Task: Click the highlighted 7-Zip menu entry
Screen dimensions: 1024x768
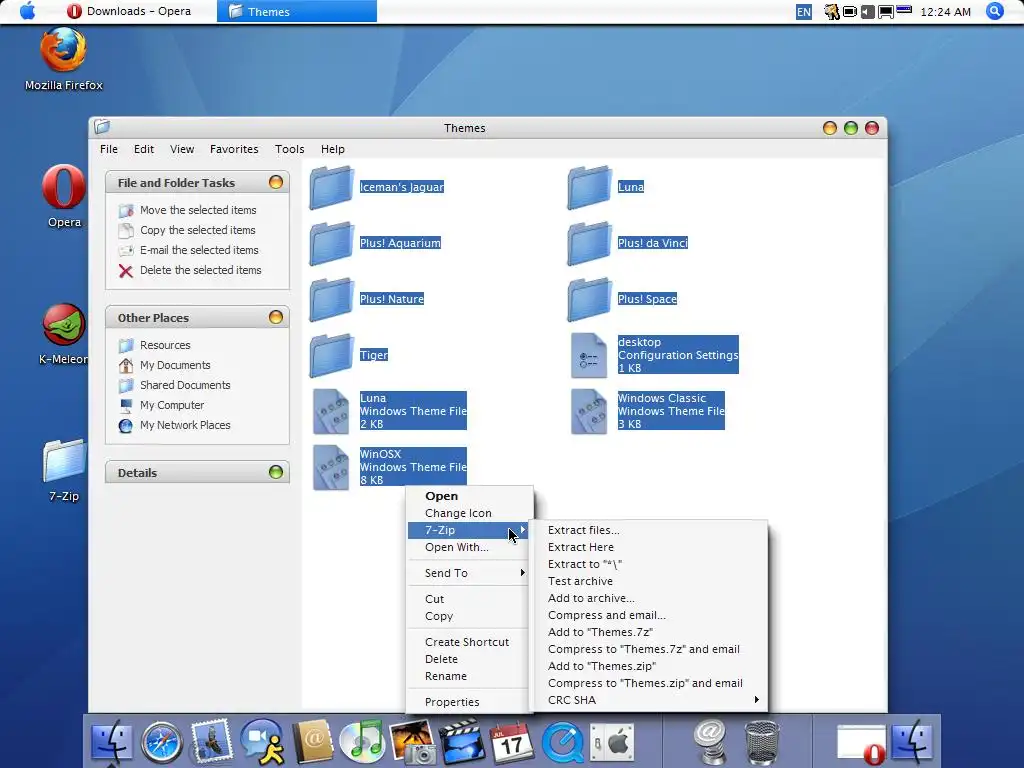Action: pos(468,530)
